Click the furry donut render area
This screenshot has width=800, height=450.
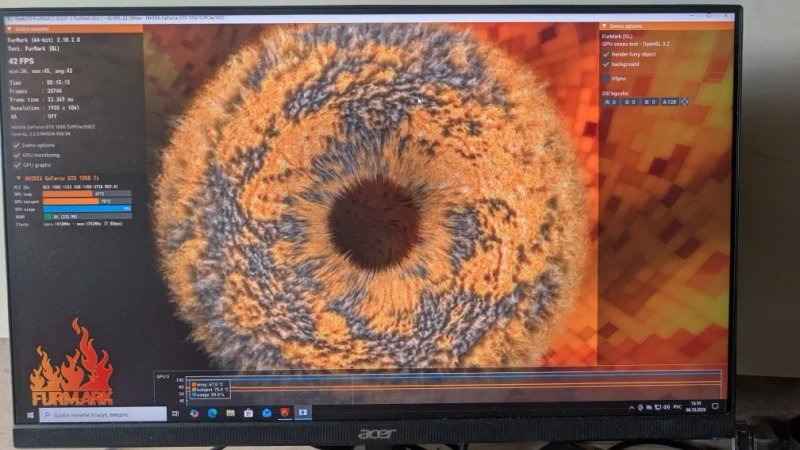point(372,199)
